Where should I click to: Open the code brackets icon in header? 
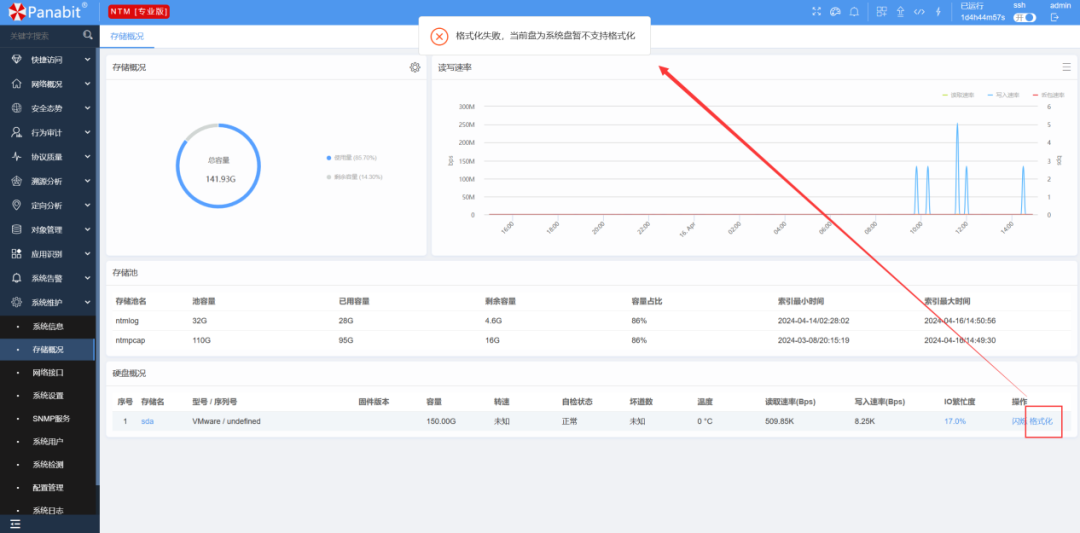(x=919, y=12)
